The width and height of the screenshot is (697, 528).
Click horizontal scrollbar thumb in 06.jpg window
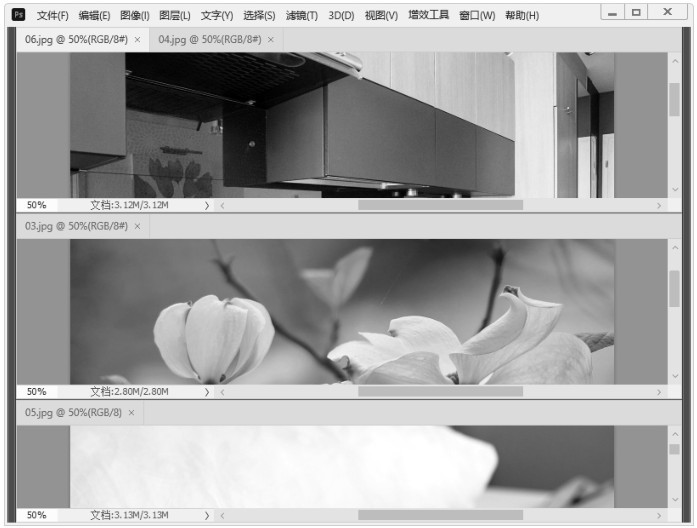pyautogui.click(x=441, y=205)
